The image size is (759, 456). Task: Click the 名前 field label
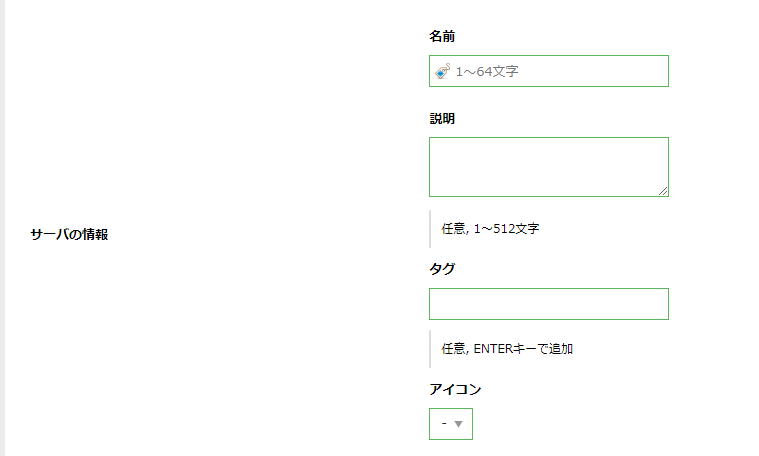pyautogui.click(x=442, y=36)
